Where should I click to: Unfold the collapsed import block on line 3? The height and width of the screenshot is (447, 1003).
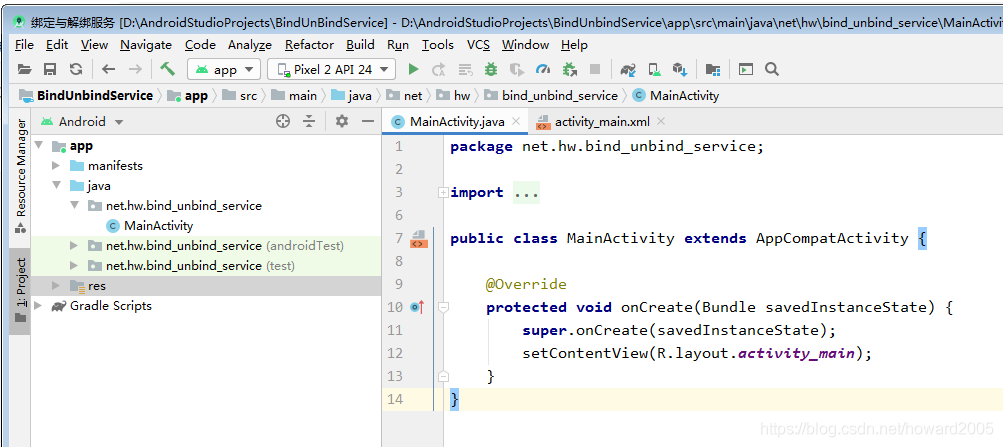pos(443,192)
